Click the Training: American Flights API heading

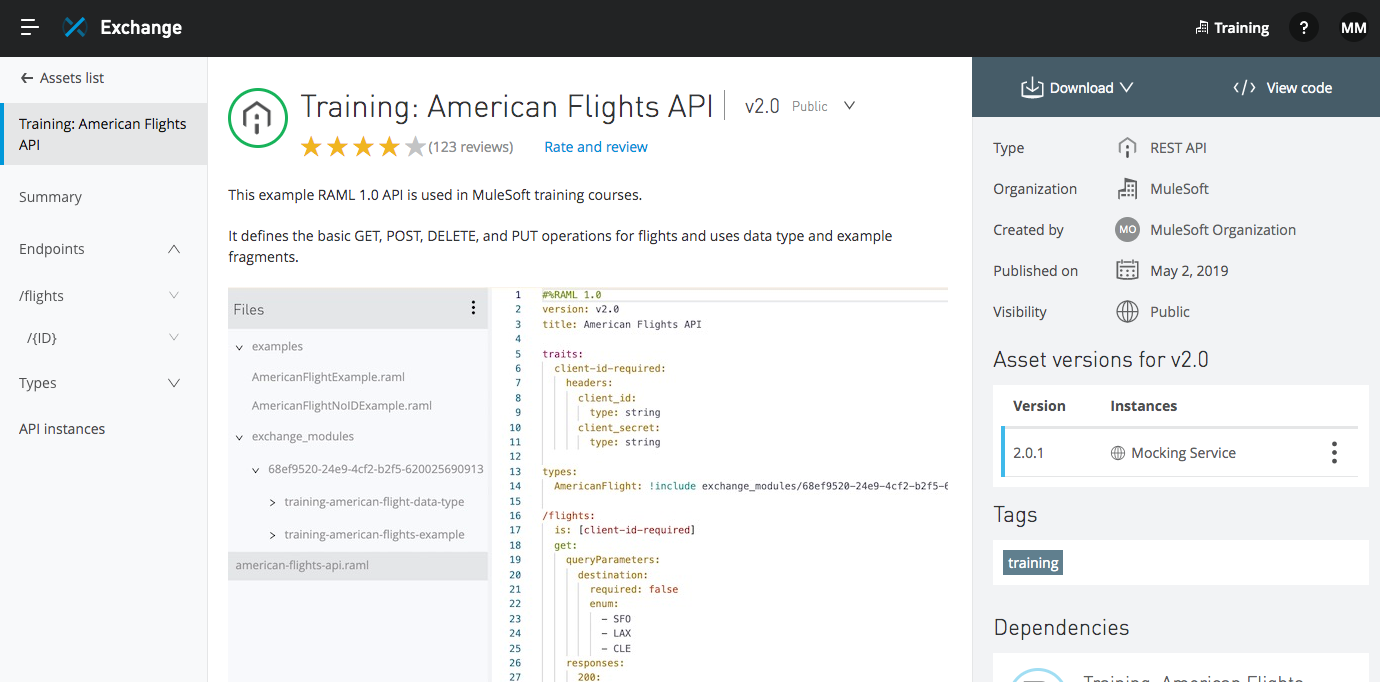(x=507, y=106)
